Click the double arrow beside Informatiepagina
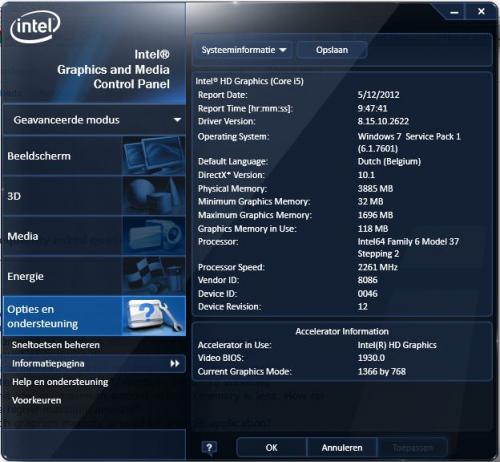 [175, 363]
